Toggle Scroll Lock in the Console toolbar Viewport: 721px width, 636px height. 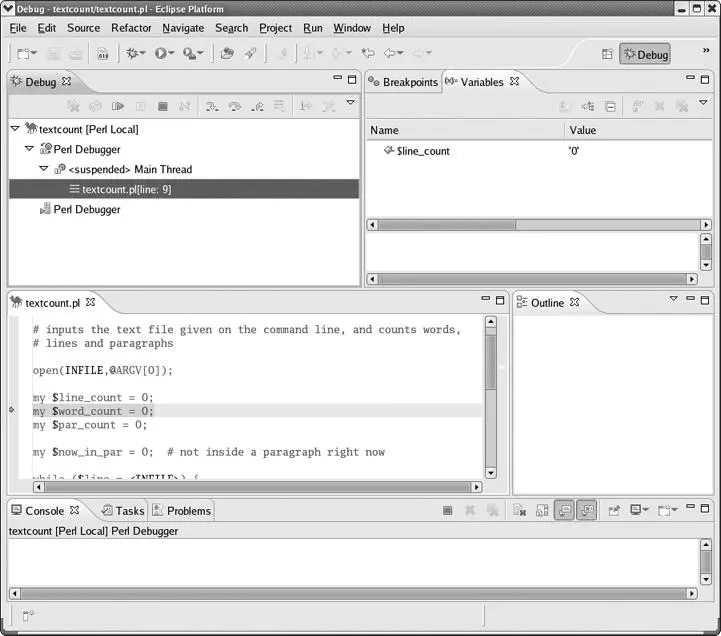tap(541, 511)
